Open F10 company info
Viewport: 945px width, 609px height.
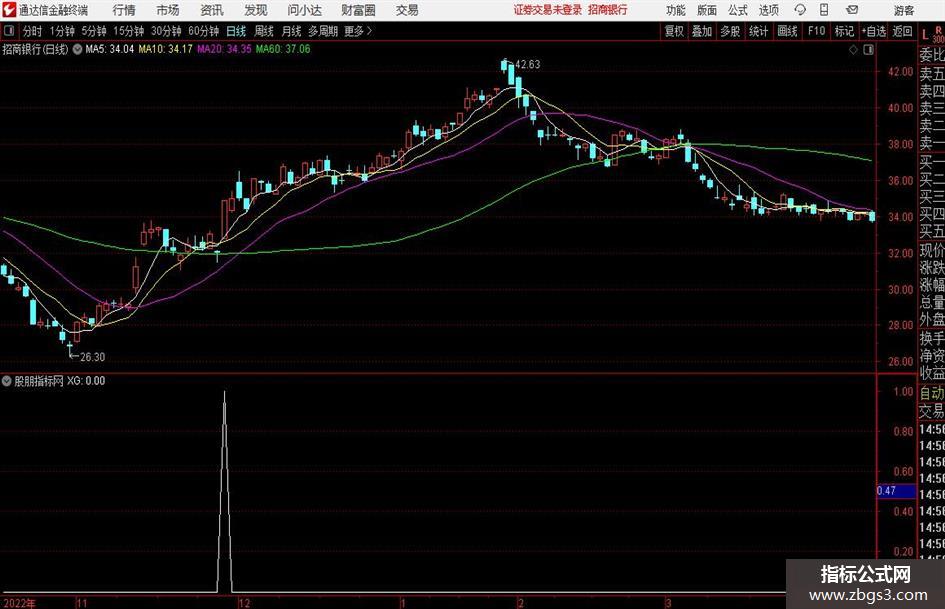coord(816,31)
